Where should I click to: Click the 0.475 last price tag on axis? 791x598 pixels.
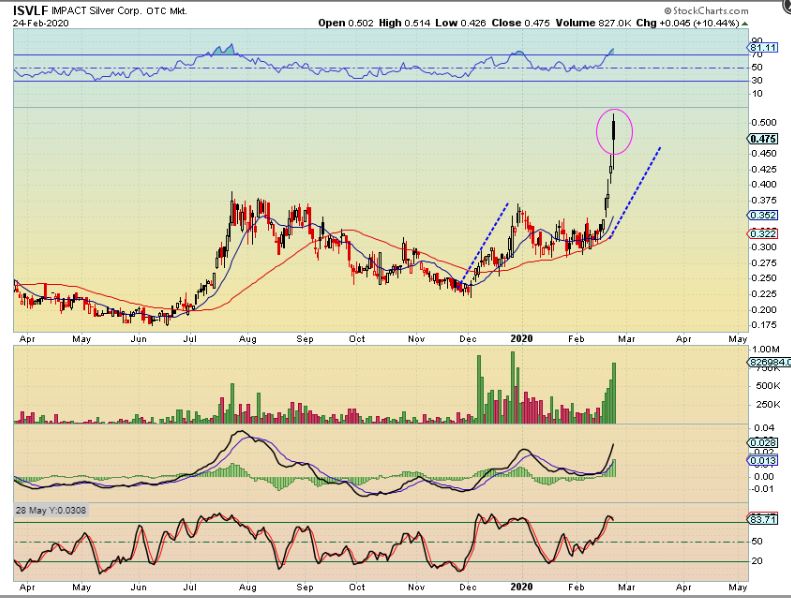[x=763, y=139]
